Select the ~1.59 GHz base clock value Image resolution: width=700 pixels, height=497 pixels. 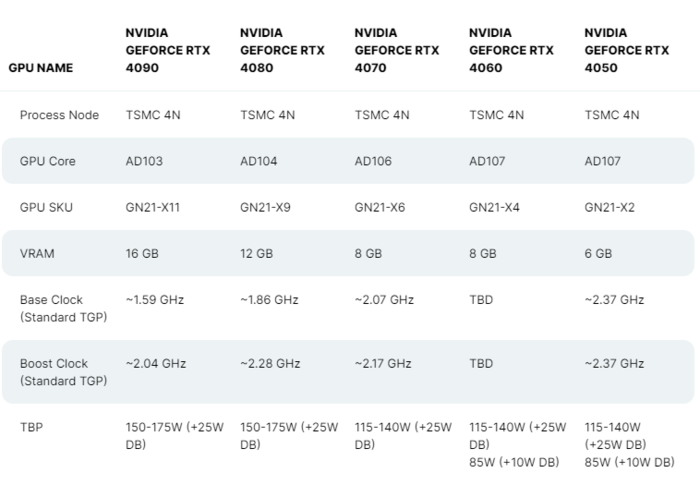coord(154,299)
